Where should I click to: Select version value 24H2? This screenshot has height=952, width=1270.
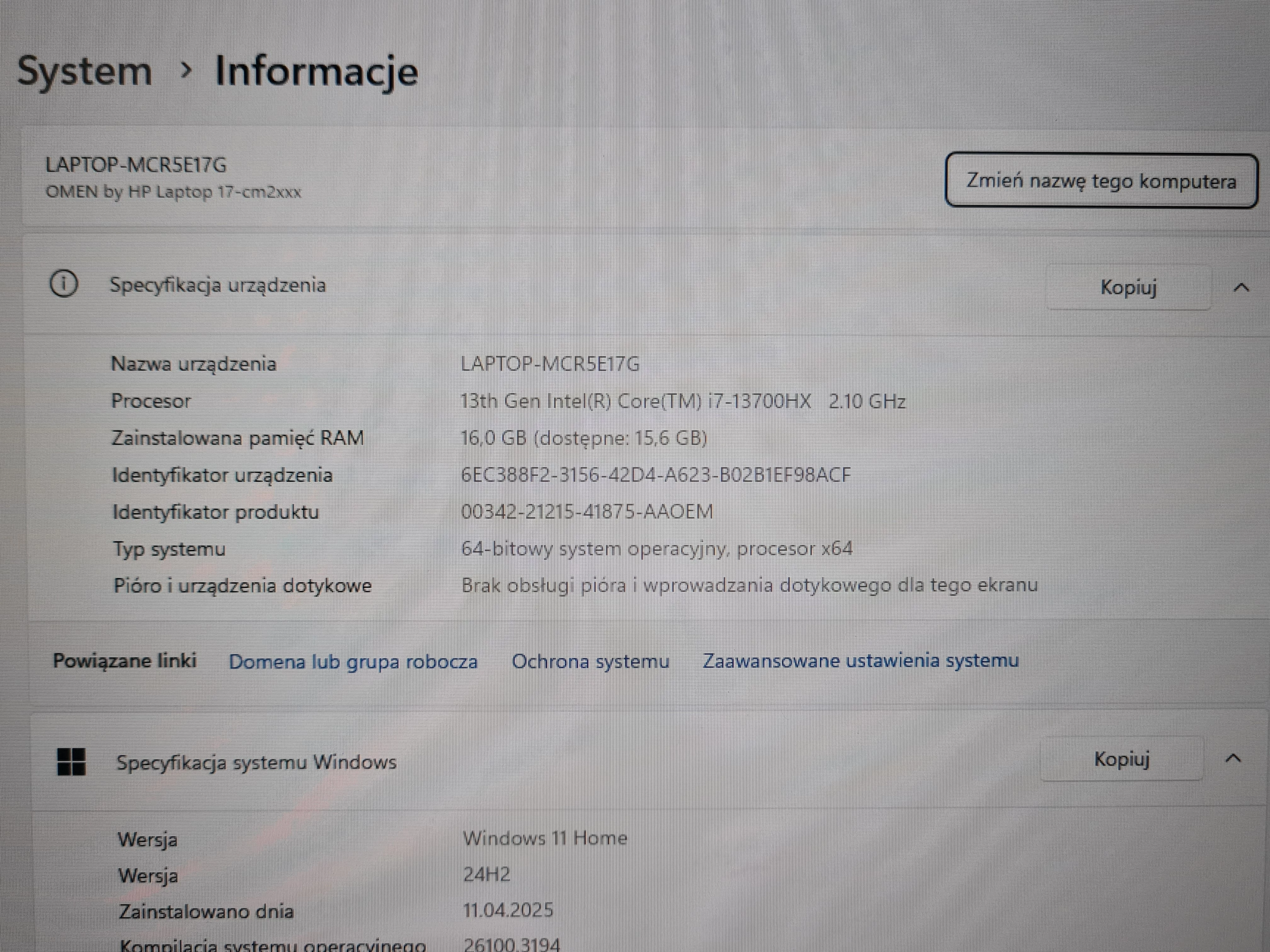[486, 875]
